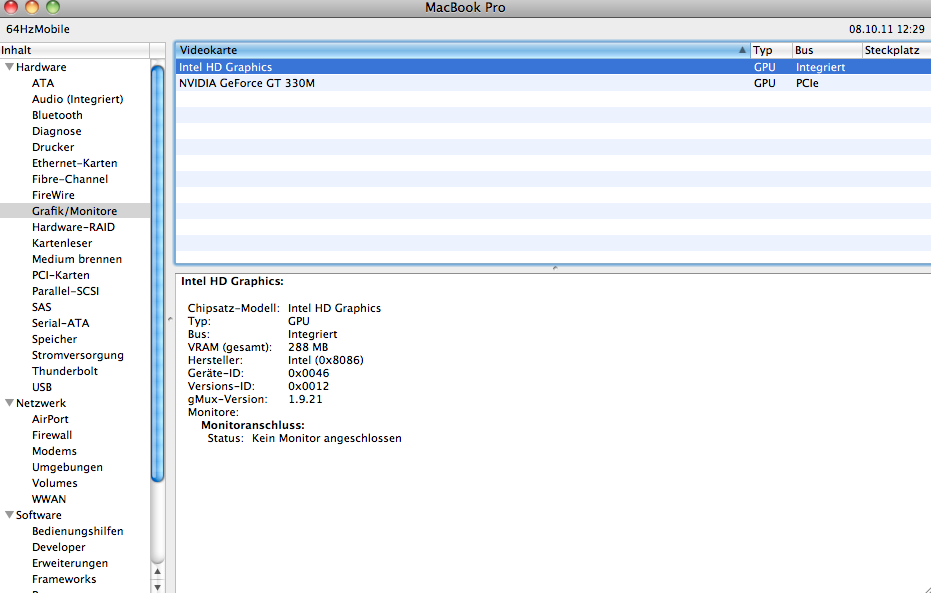The height and width of the screenshot is (593, 931).
Task: Select Fibre-Channel entry
Action: (x=69, y=179)
